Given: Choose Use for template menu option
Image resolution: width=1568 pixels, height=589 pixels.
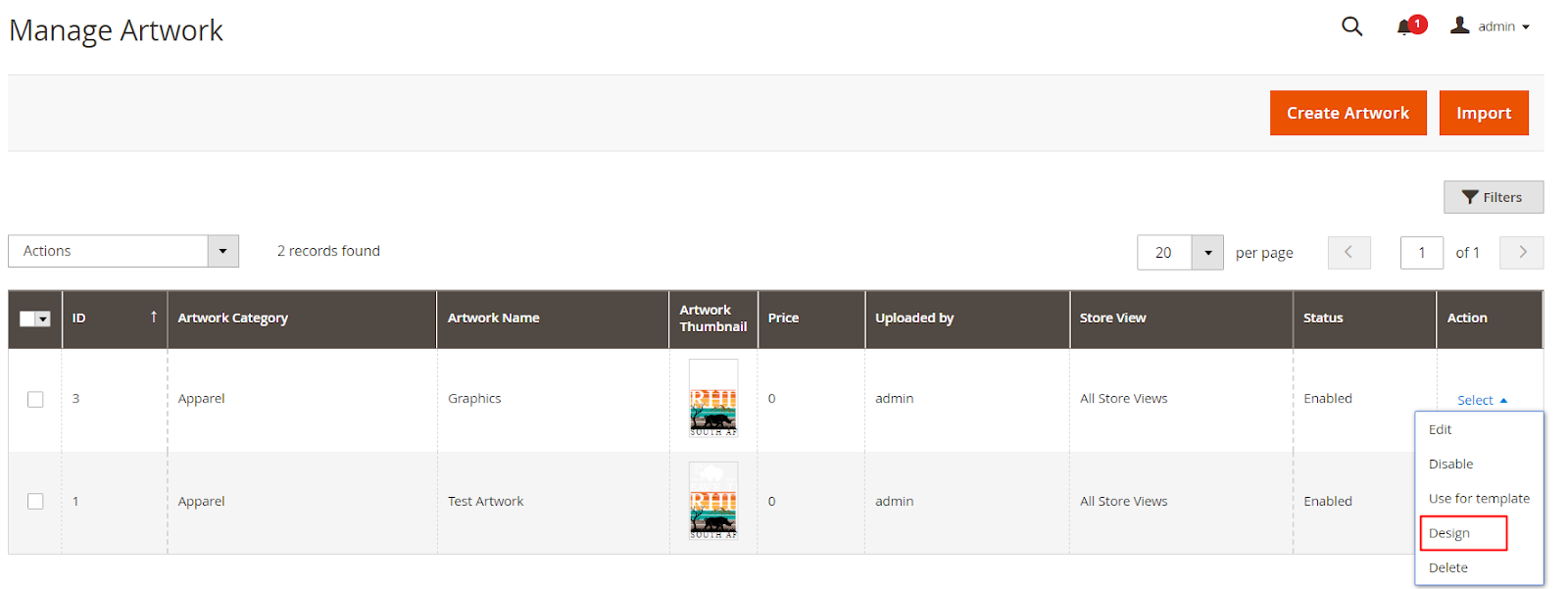Looking at the screenshot, I should 1478,499.
